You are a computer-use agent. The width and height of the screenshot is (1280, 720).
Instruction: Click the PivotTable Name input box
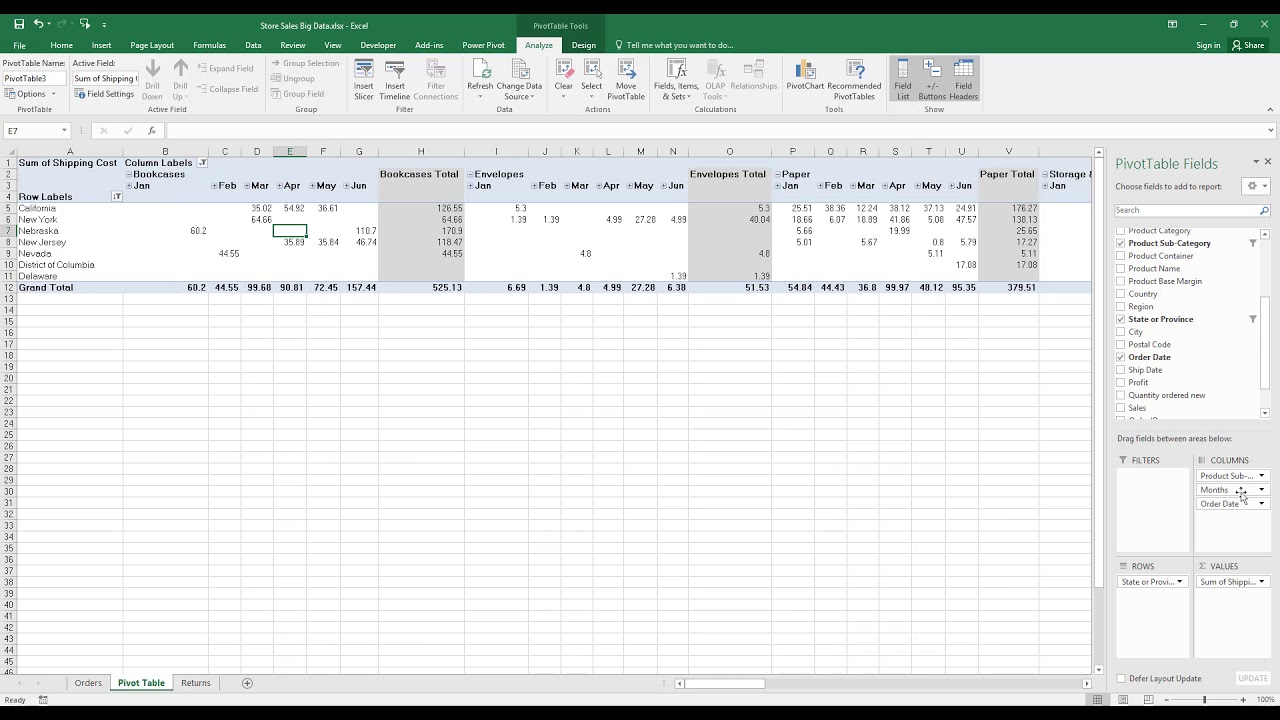[34, 78]
